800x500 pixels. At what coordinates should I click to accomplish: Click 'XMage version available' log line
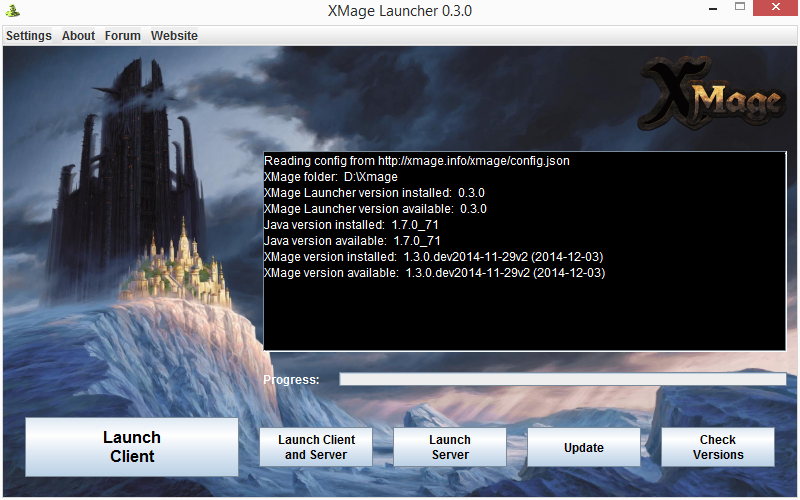[x=435, y=273]
